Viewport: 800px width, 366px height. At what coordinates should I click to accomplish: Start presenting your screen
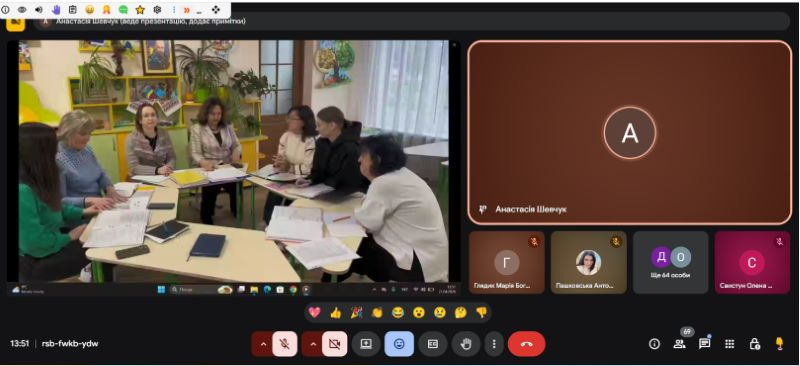(366, 344)
